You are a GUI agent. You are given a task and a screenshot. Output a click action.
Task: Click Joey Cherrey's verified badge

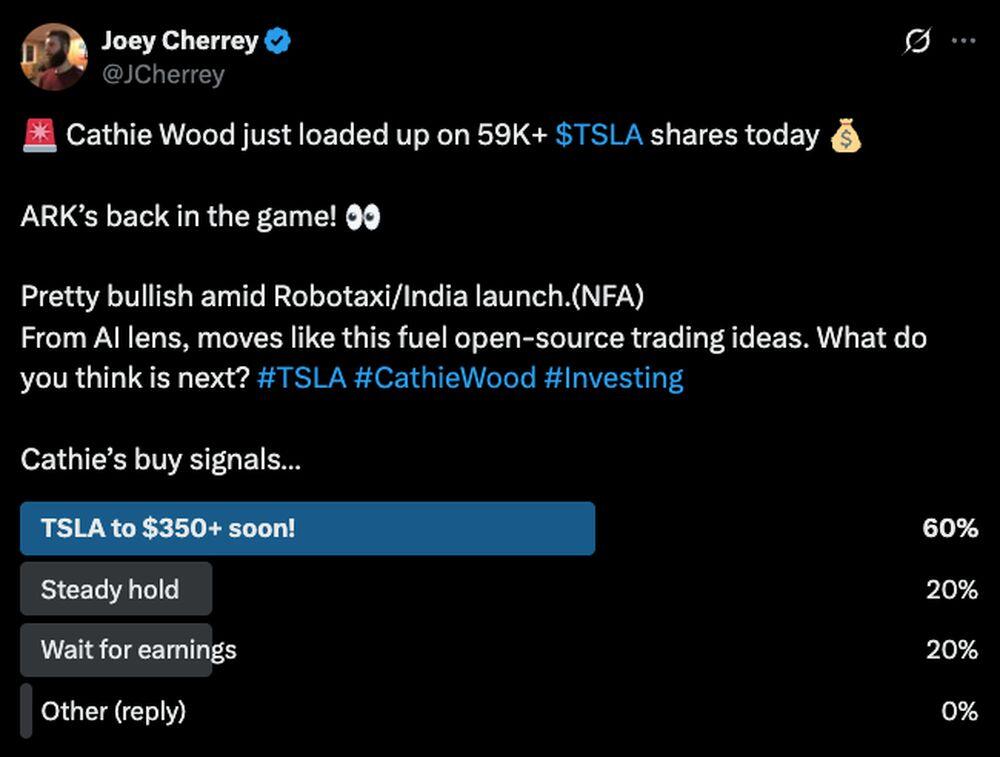coord(276,40)
